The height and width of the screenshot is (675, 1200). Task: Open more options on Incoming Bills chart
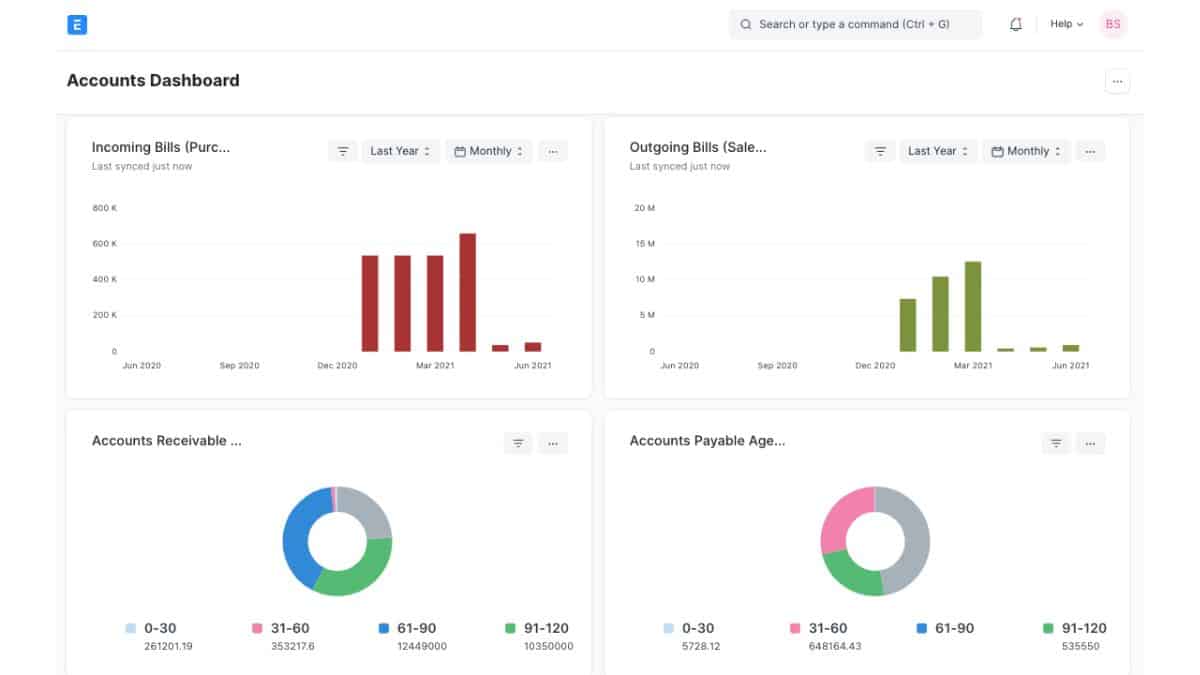point(553,152)
